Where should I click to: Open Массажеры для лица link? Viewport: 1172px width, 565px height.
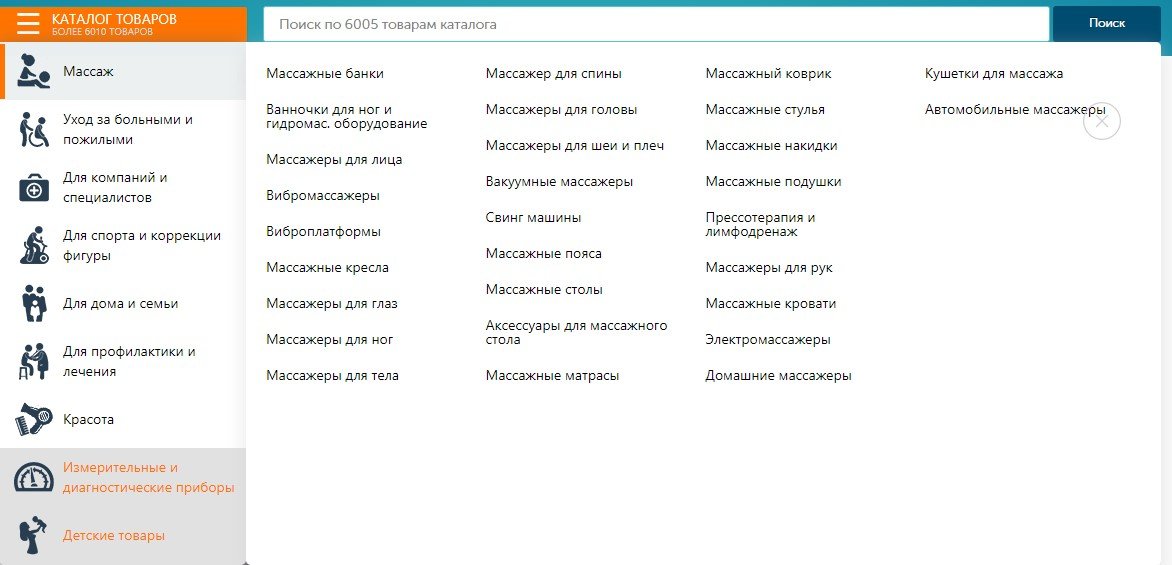coord(334,159)
